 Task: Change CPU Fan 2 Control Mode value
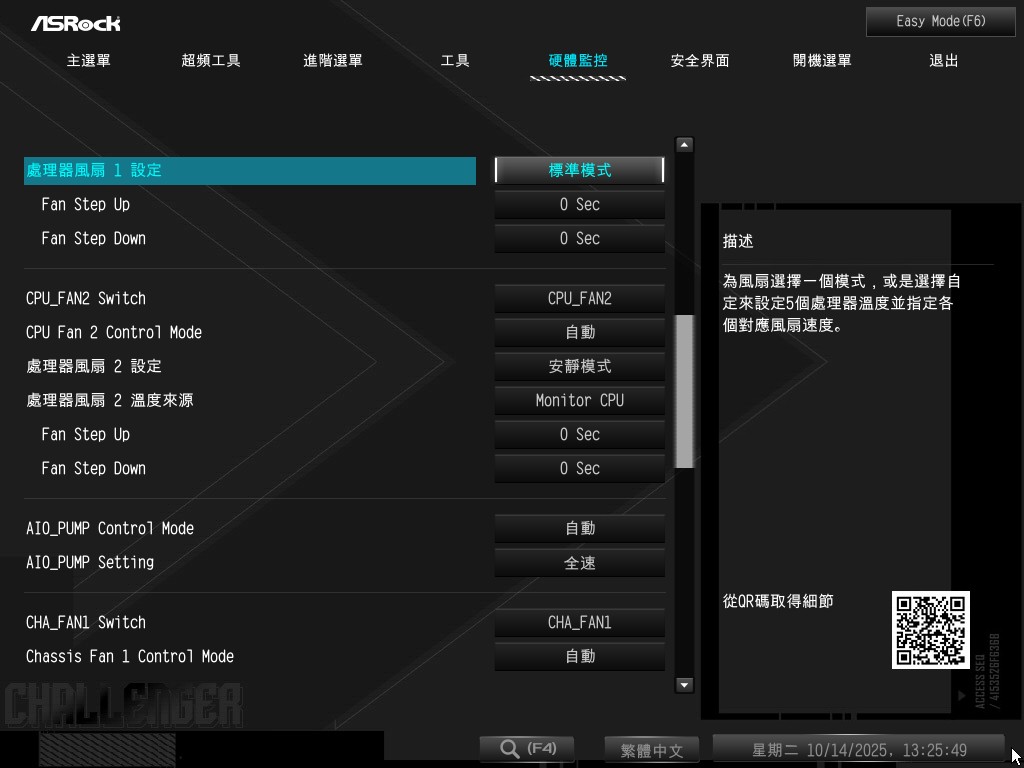point(579,333)
